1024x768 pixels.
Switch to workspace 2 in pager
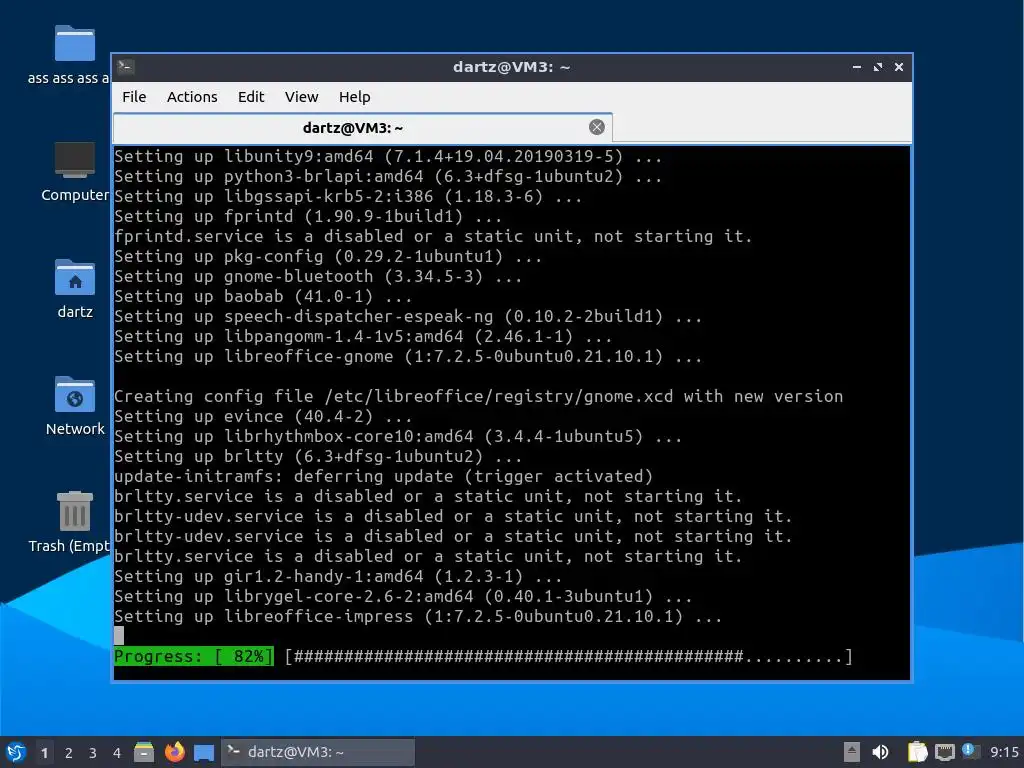(69, 753)
